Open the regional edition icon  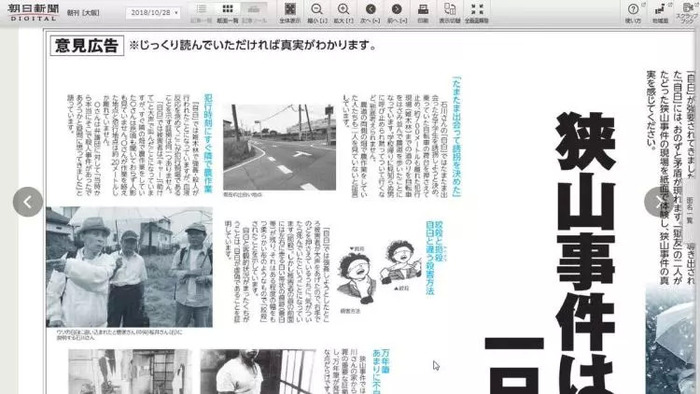click(660, 12)
